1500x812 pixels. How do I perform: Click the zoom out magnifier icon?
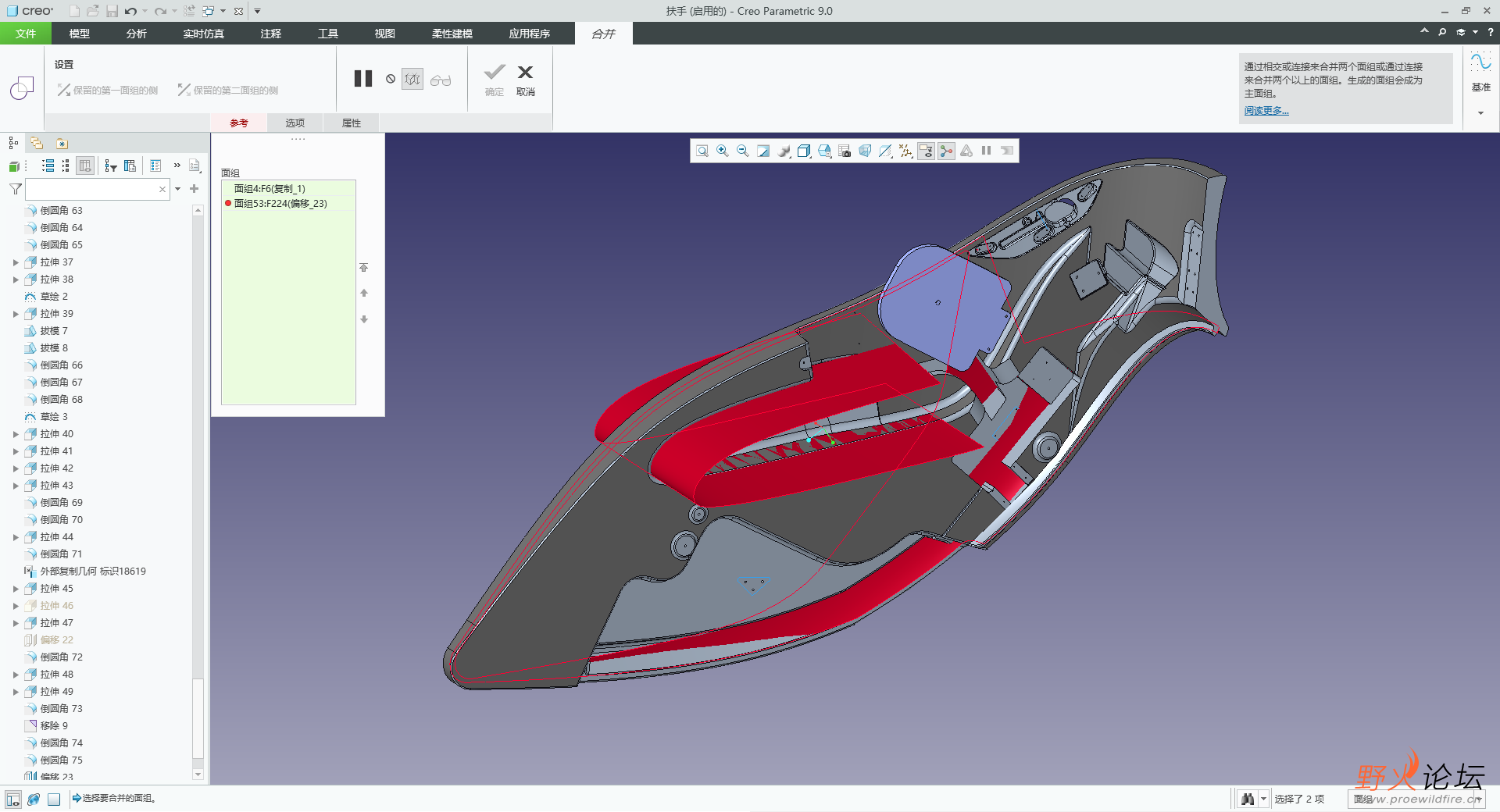[743, 151]
